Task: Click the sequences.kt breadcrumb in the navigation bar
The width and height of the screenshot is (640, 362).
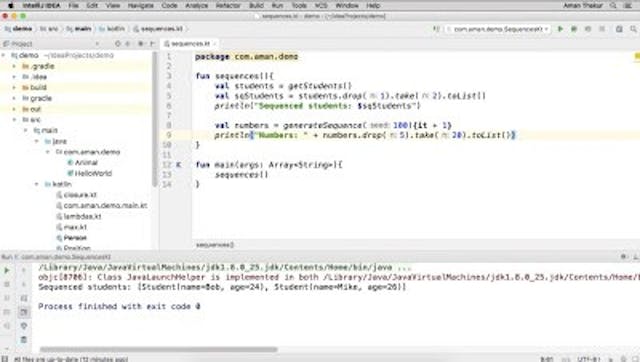Action: coord(158,29)
